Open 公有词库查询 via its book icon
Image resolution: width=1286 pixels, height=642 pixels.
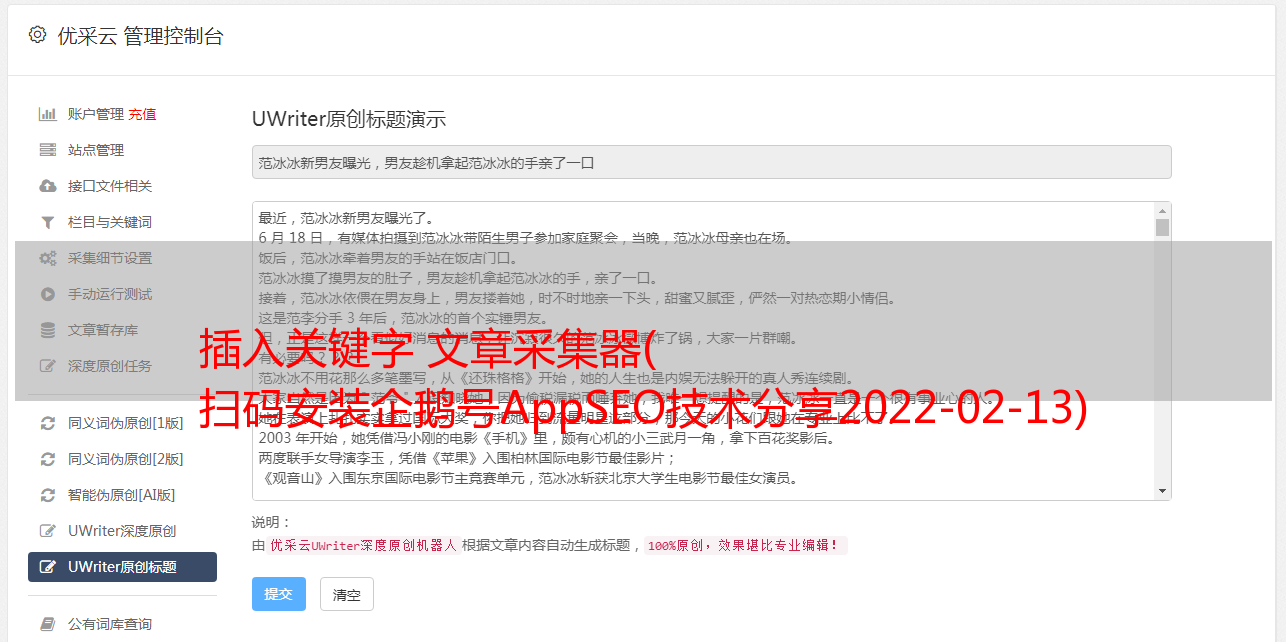pos(47,624)
